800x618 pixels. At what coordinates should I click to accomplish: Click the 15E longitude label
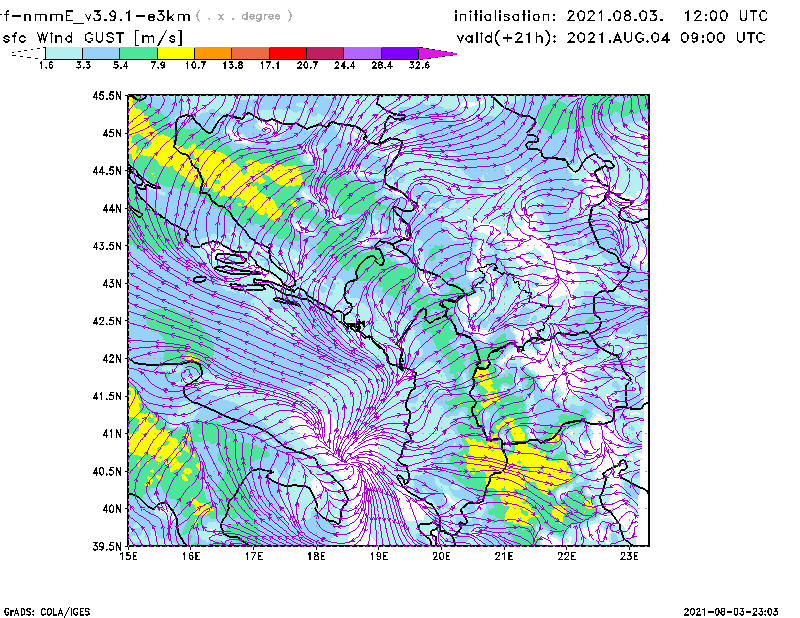[x=128, y=556]
